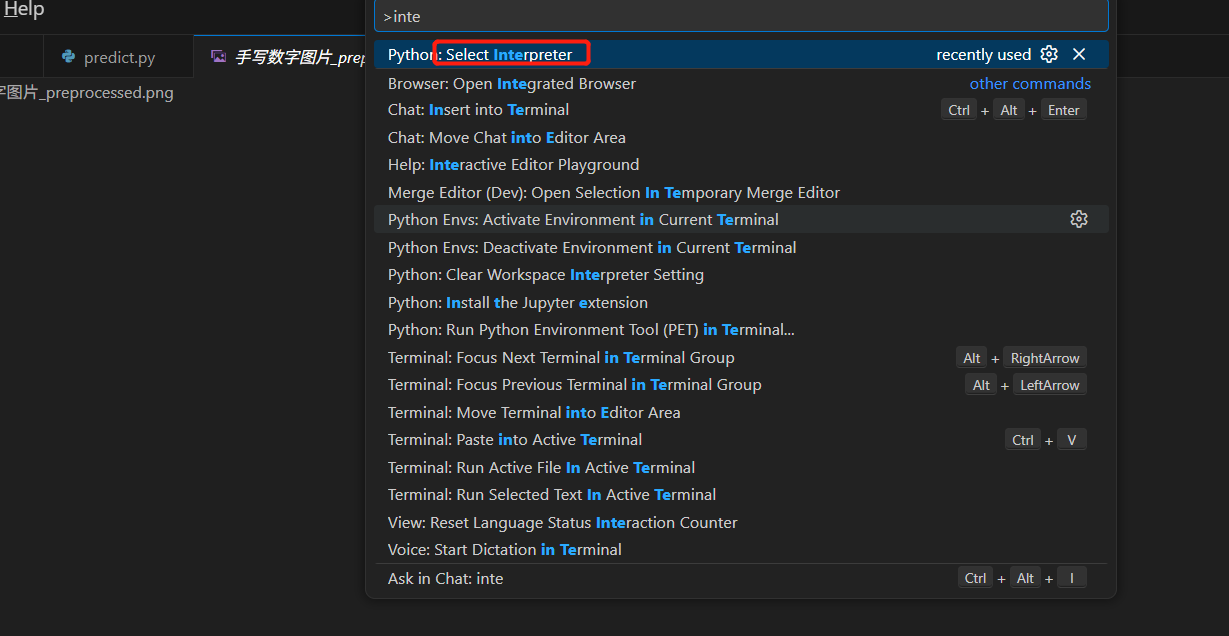This screenshot has width=1229, height=636.
Task: Run Python: Select Interpreter command
Action: 741,54
